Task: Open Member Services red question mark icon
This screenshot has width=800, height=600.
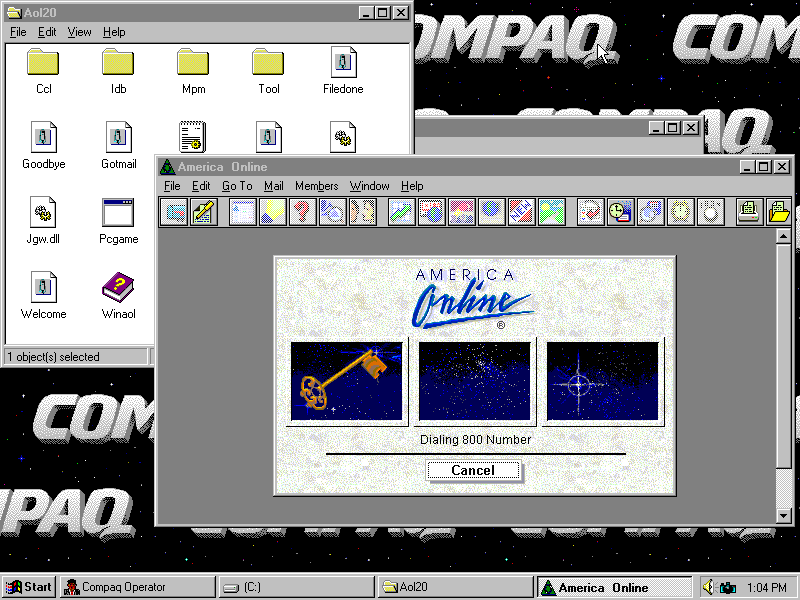Action: click(x=302, y=212)
